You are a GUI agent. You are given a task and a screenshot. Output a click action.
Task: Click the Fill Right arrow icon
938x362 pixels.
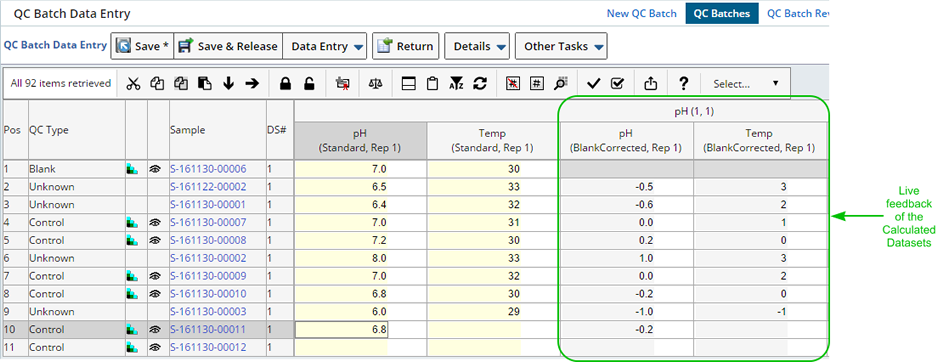coord(252,84)
